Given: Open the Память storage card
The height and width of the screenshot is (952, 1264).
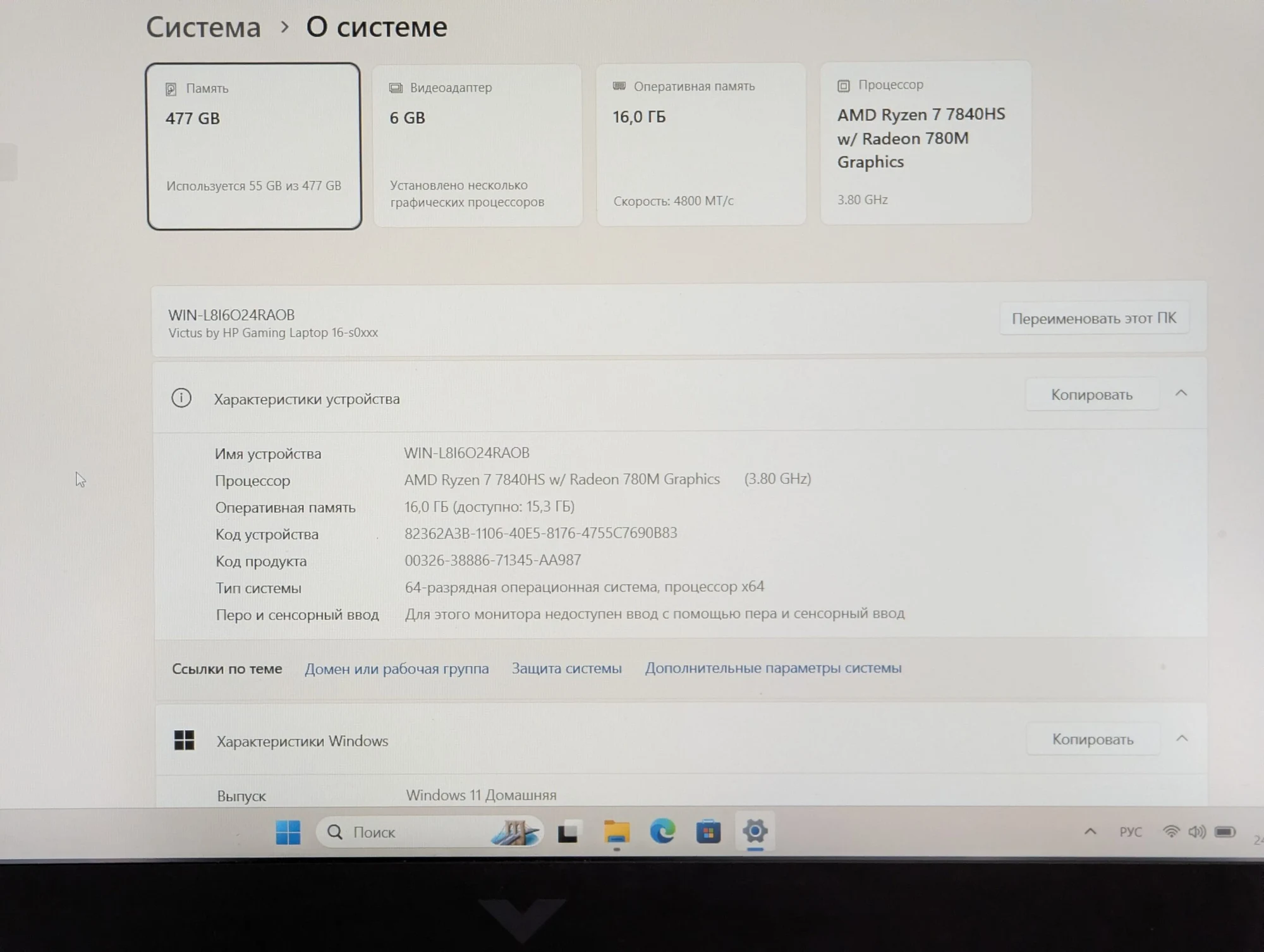Looking at the screenshot, I should pyautogui.click(x=254, y=146).
